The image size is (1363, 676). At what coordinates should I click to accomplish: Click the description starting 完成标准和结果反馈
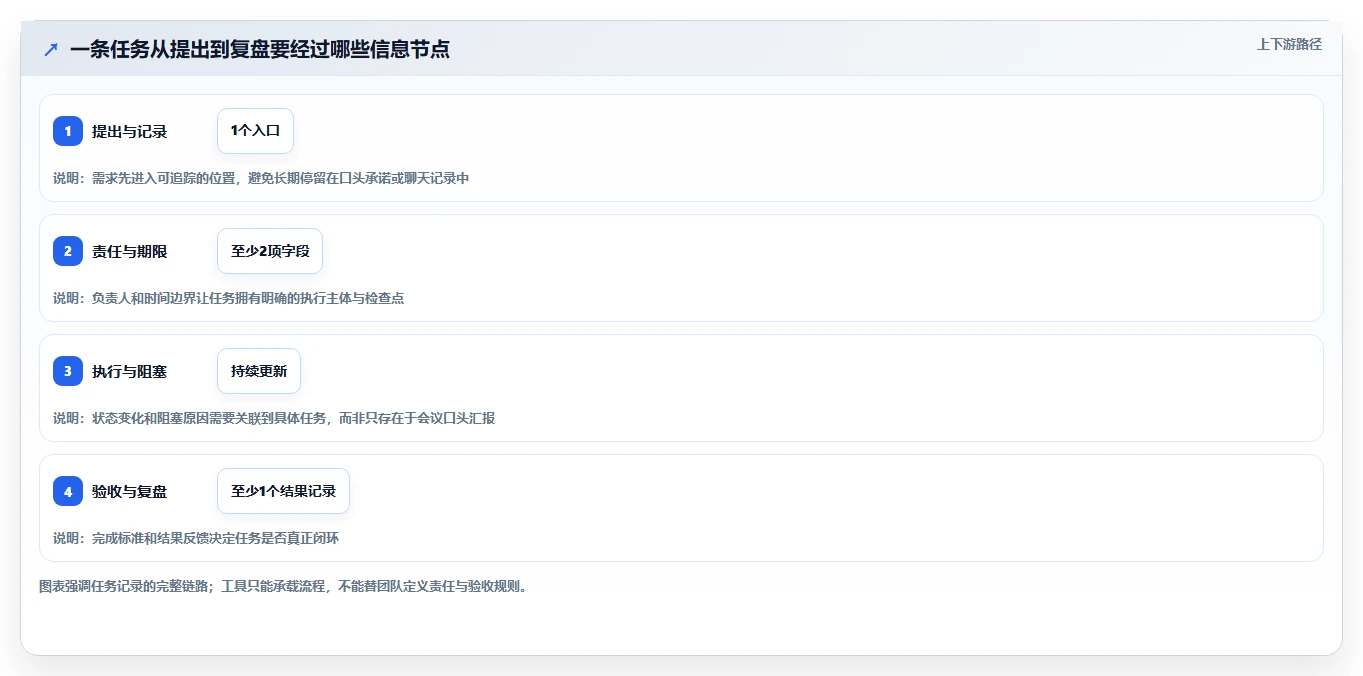pyautogui.click(x=196, y=538)
